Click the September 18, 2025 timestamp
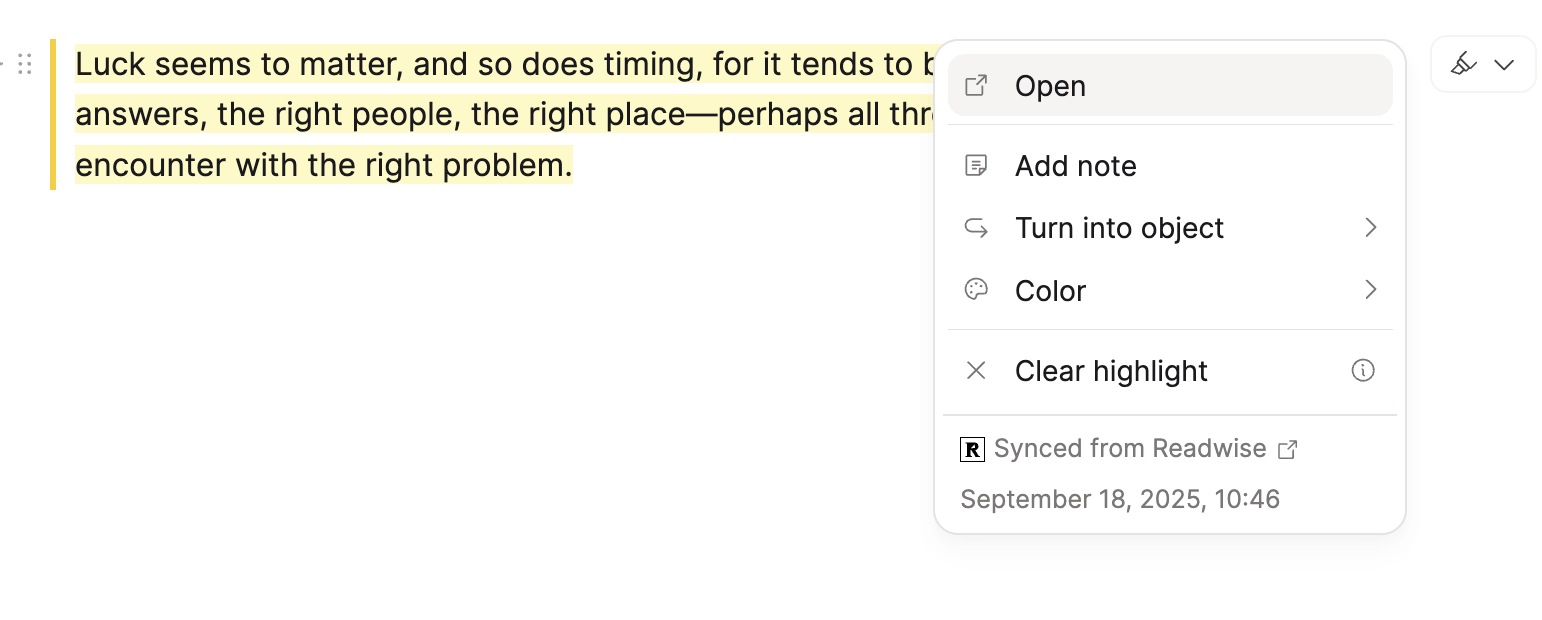Viewport: 1542px width, 620px height. tap(1119, 498)
